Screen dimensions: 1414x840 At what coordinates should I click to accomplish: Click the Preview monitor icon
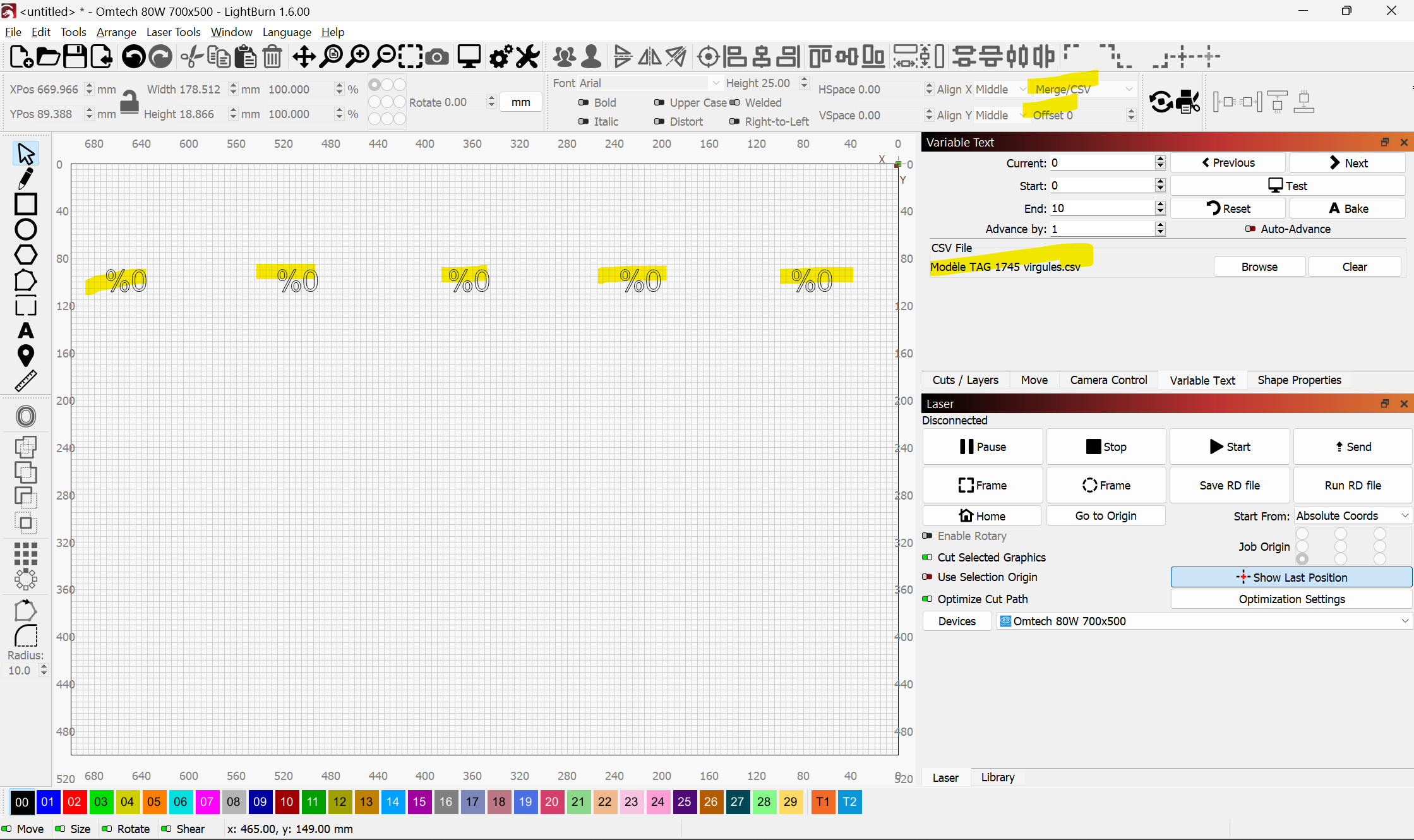pyautogui.click(x=469, y=57)
